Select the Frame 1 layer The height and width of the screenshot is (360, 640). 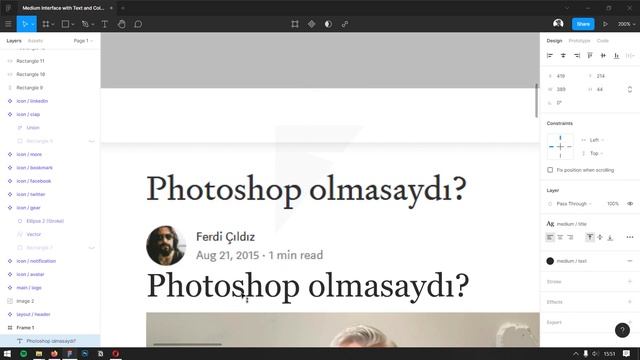point(25,327)
